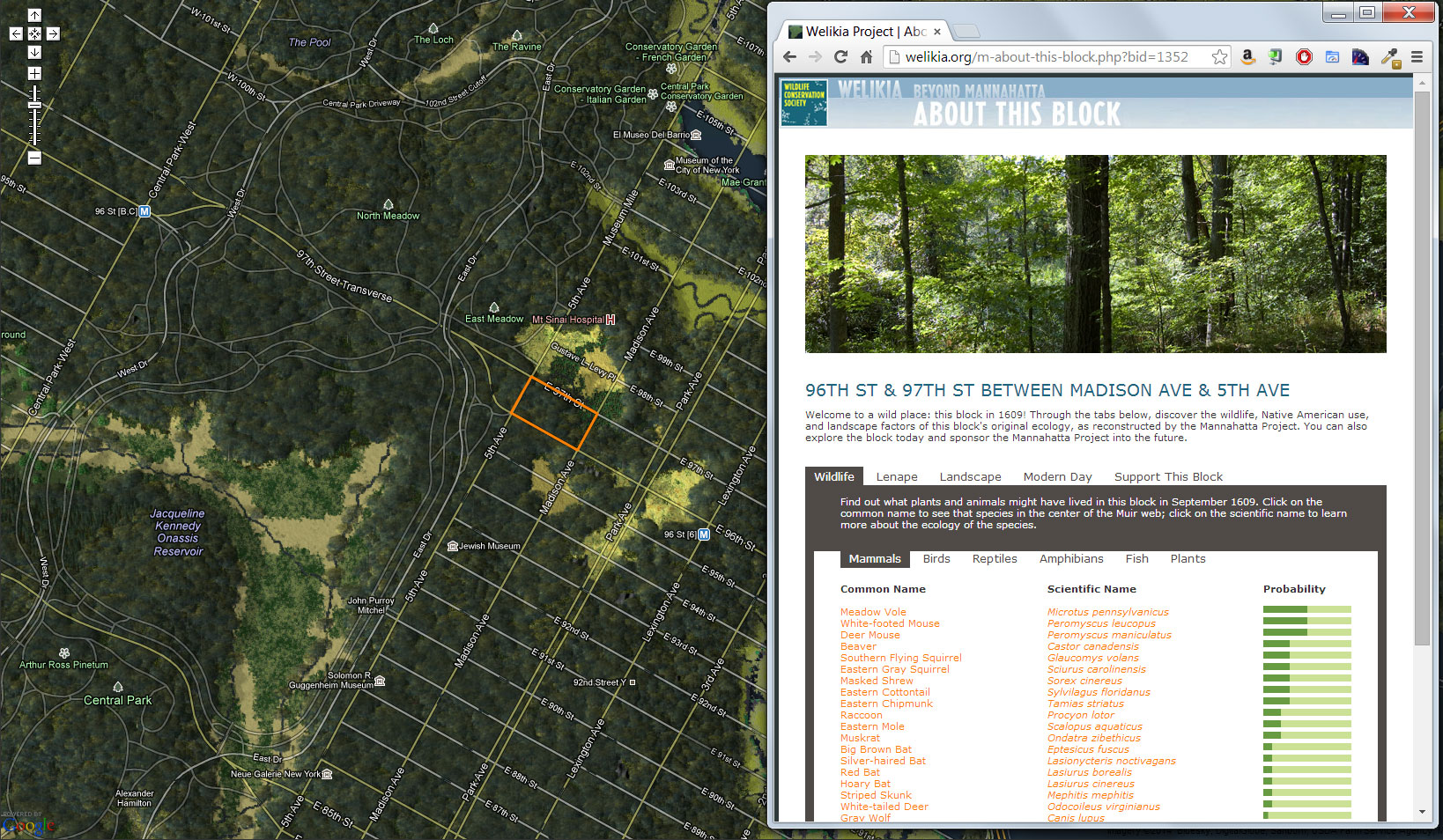Recenter the map with the center button
The width and height of the screenshot is (1443, 840).
pos(34,33)
